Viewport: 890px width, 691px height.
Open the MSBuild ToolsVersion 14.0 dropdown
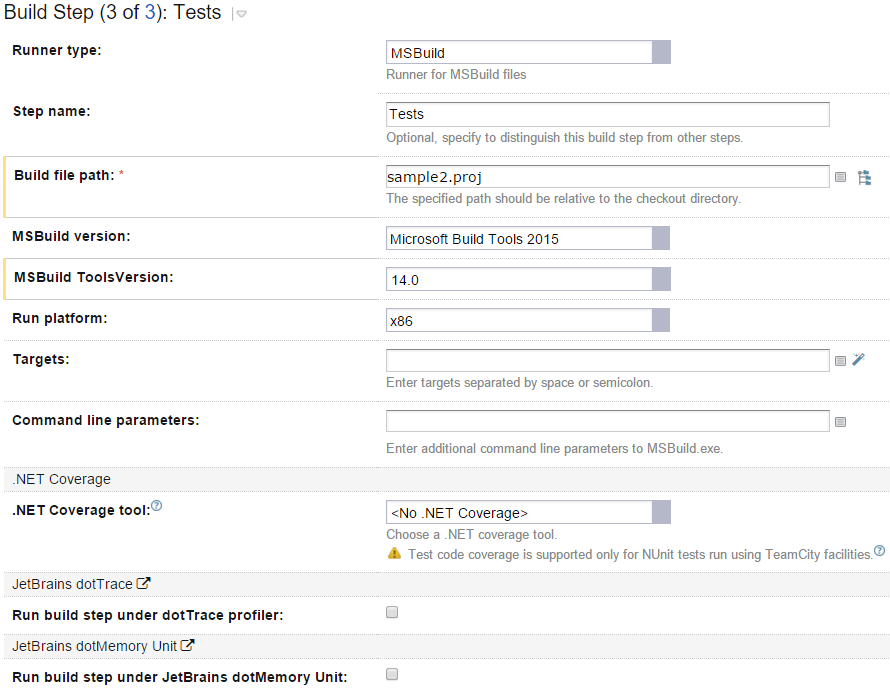[x=660, y=279]
